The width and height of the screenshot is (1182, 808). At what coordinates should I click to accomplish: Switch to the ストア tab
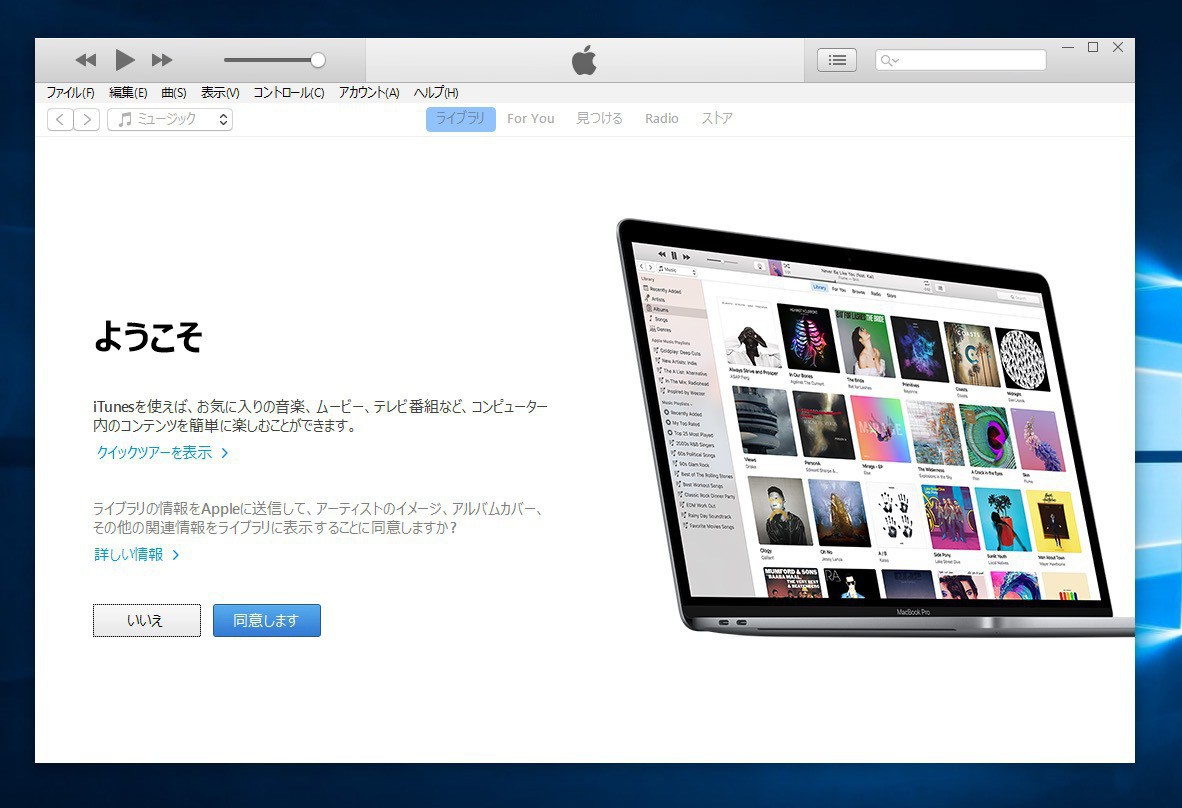[717, 118]
